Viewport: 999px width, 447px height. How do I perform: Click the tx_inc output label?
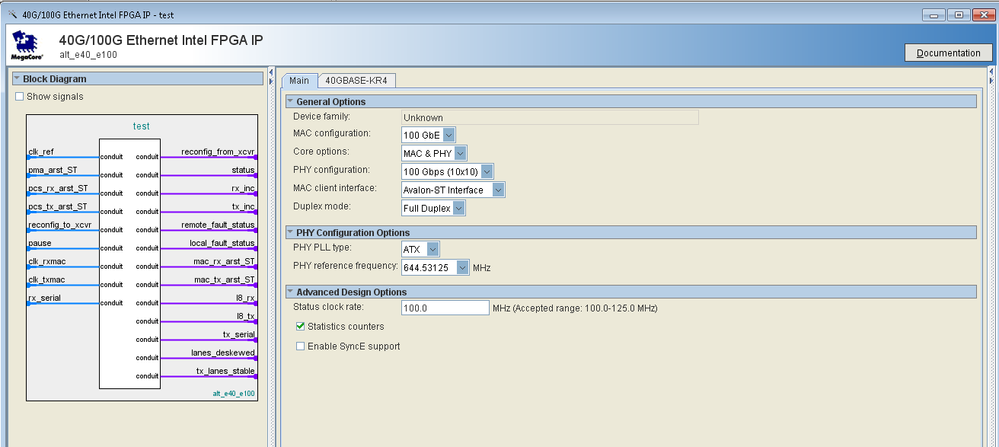point(243,206)
